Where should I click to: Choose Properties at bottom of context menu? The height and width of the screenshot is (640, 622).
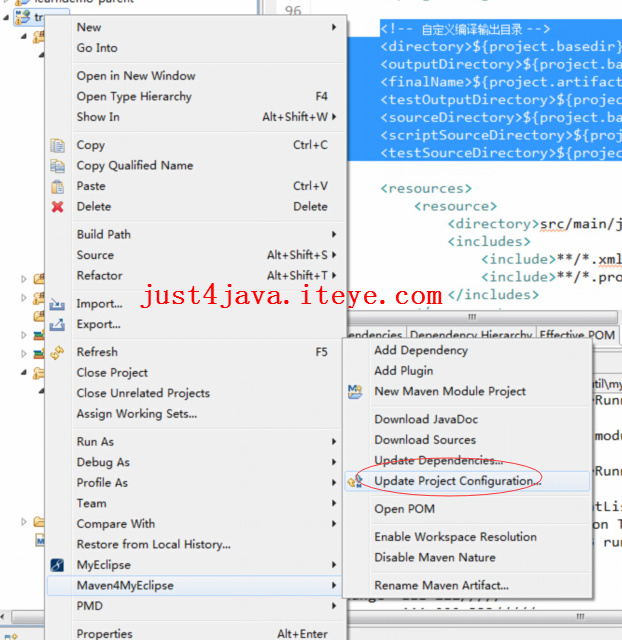pyautogui.click(x=104, y=633)
